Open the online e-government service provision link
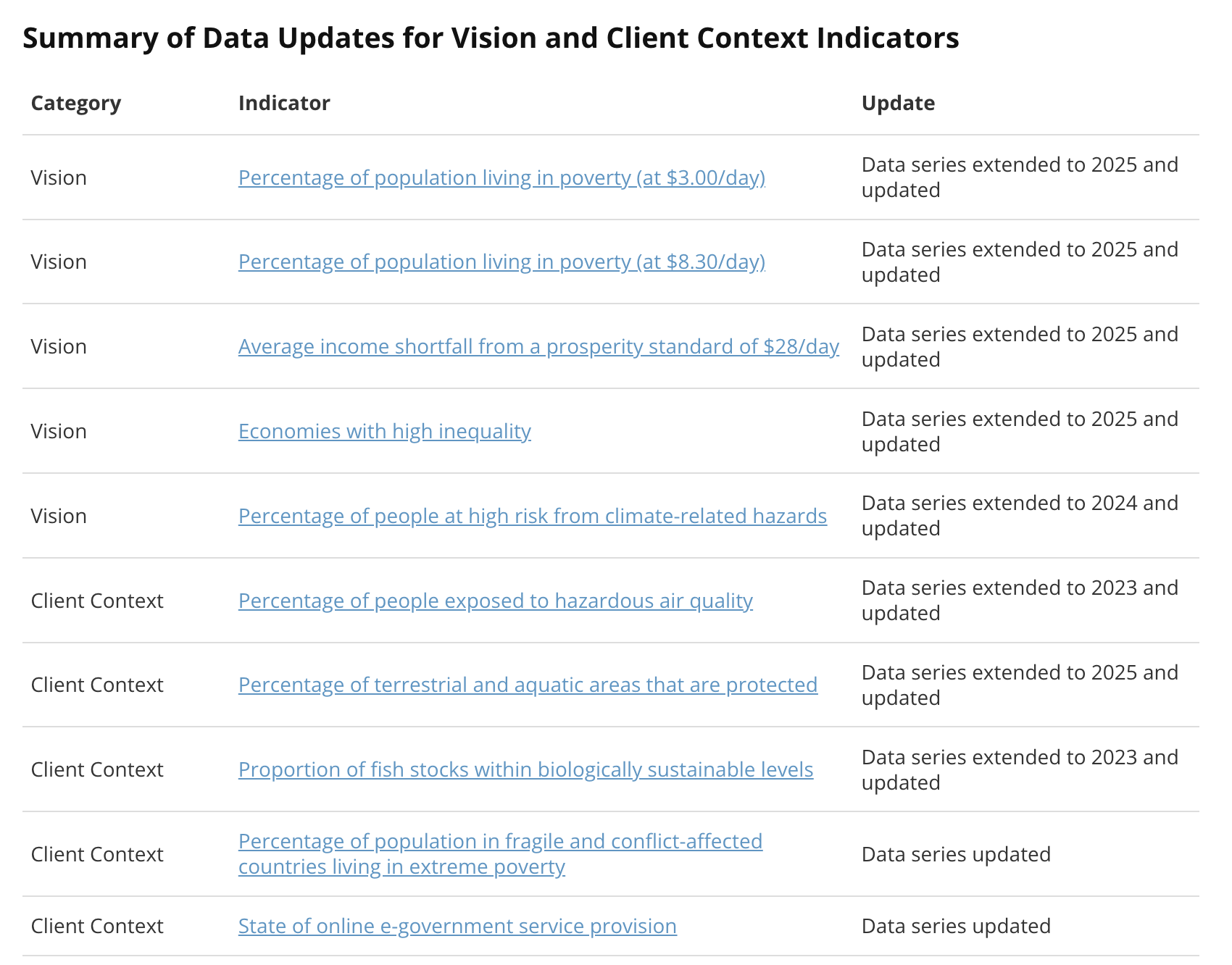The image size is (1232, 965). click(457, 926)
